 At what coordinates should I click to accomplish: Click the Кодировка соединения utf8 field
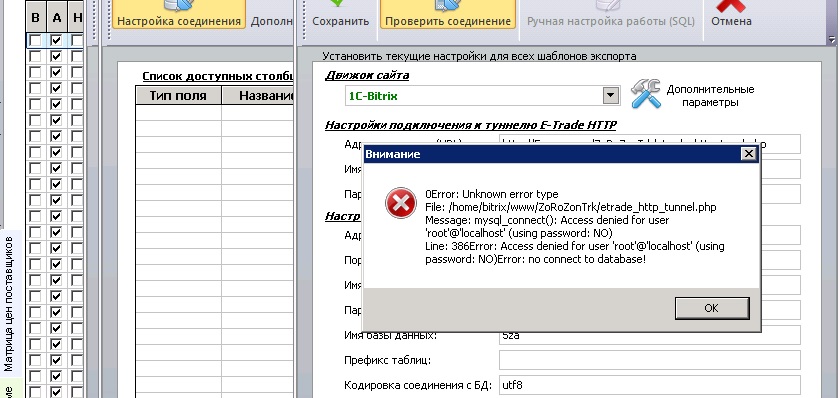point(649,385)
